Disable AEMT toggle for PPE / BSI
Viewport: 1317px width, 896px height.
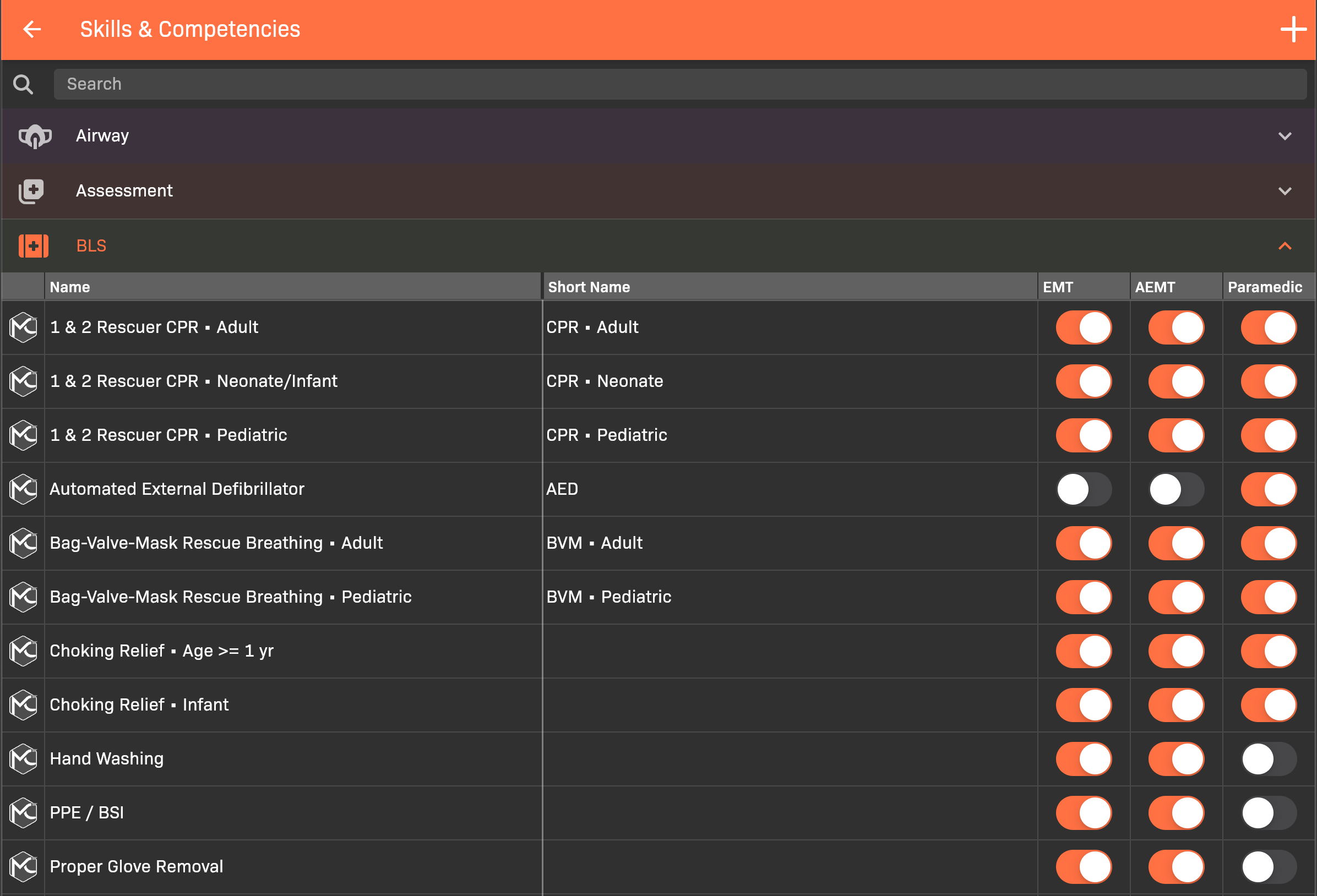pos(1176,812)
